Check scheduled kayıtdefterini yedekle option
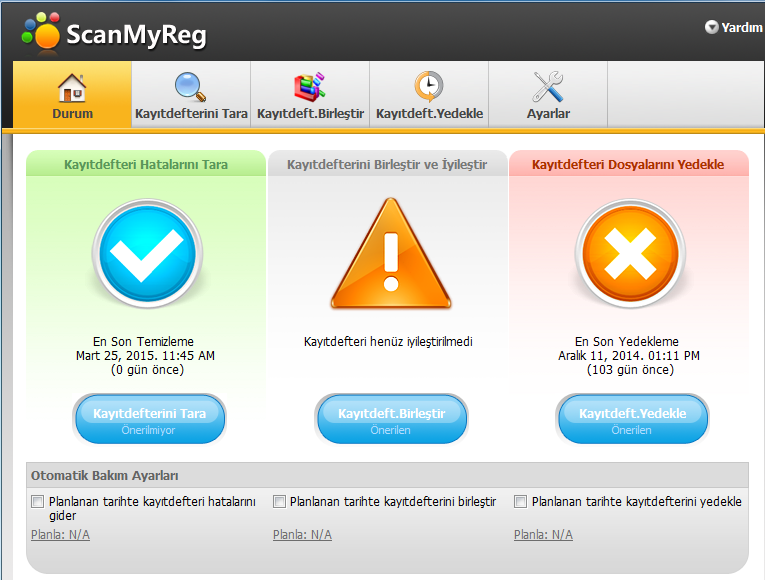 tap(521, 502)
